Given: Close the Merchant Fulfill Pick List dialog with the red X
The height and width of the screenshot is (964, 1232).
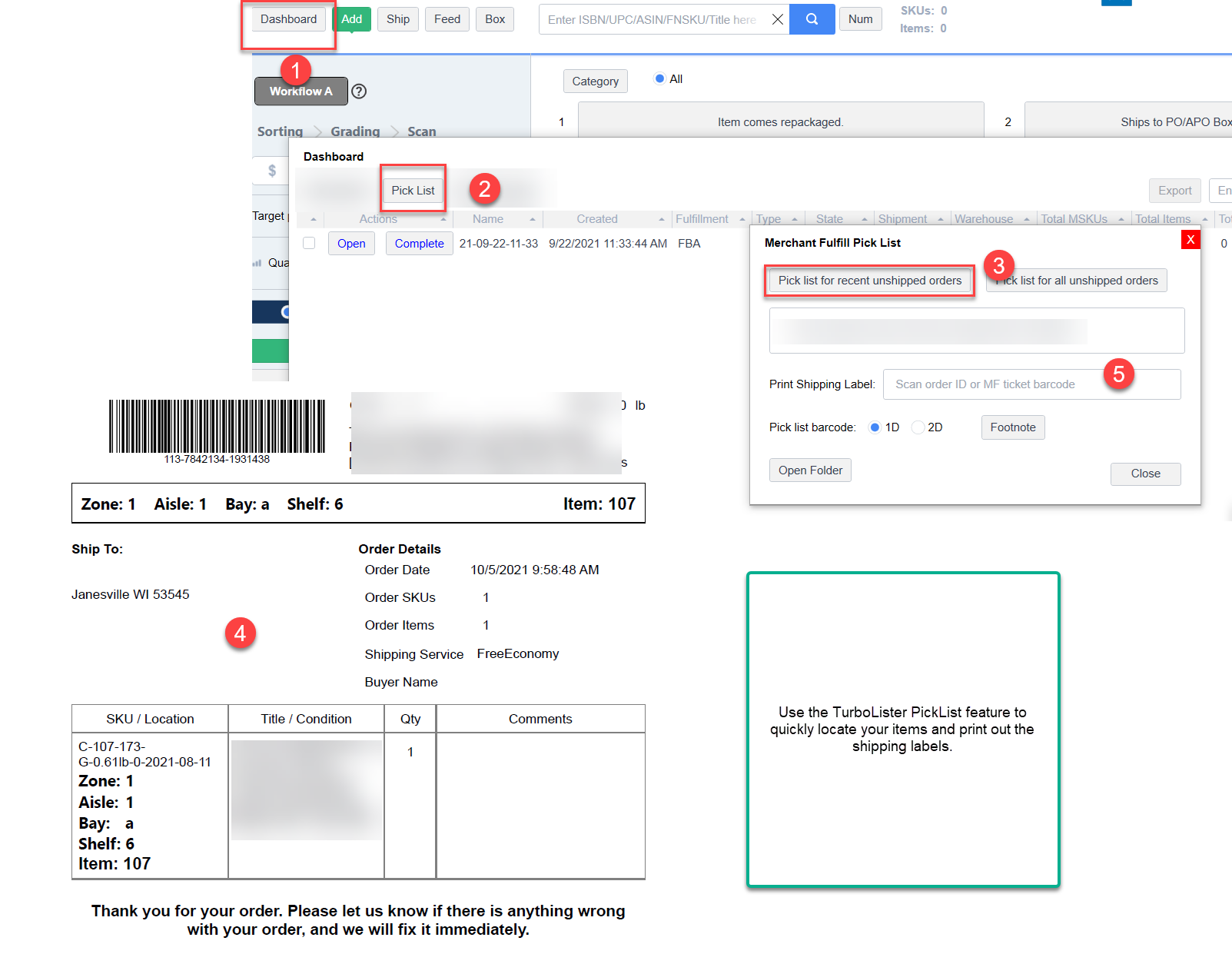Looking at the screenshot, I should (1190, 240).
